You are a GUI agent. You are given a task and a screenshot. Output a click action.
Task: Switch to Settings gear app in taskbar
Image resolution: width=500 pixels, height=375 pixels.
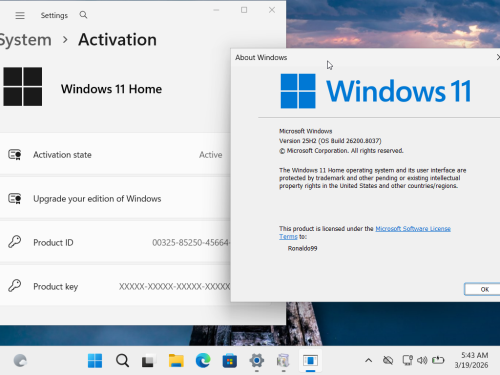257,361
